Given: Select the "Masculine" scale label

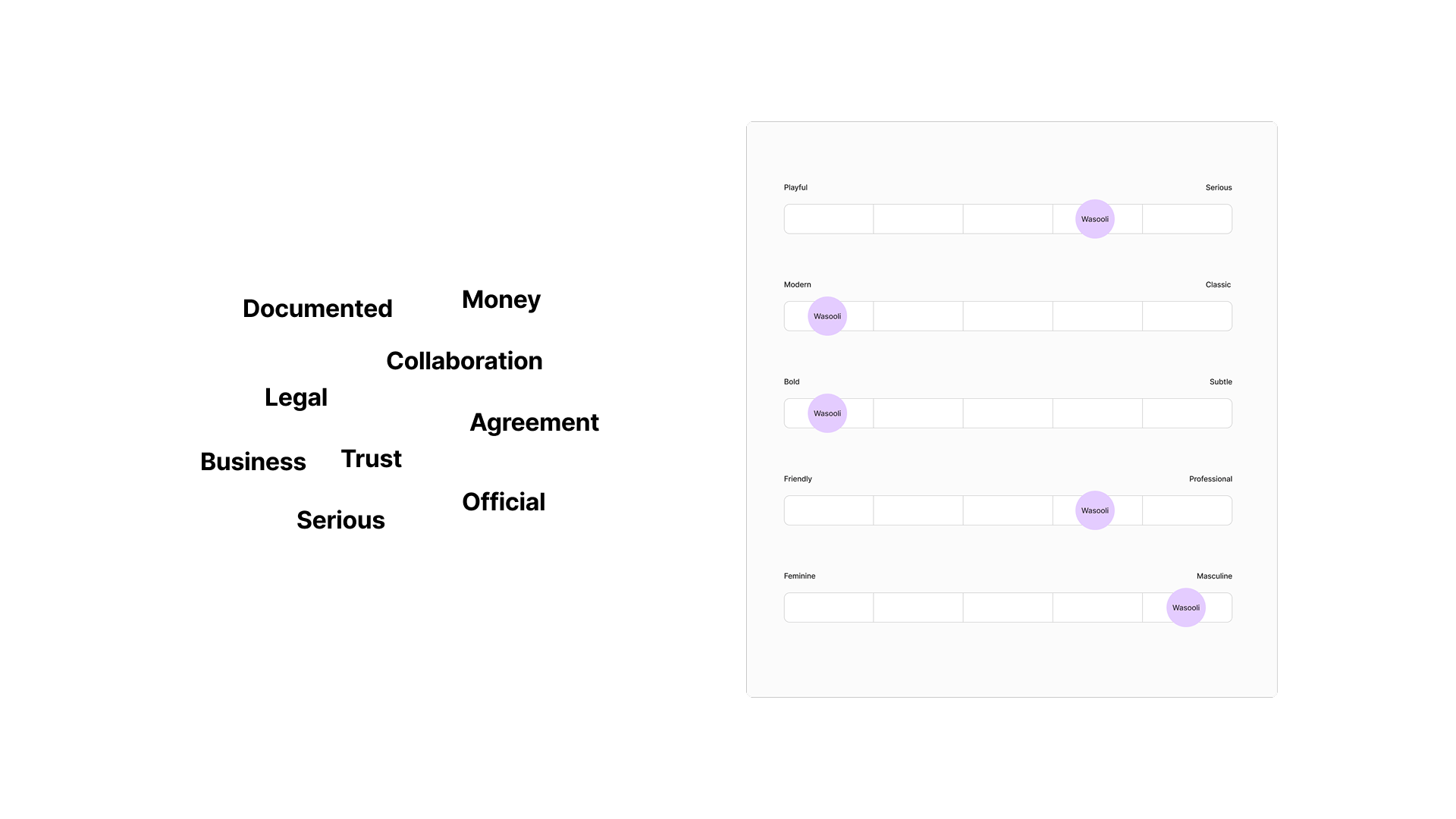Looking at the screenshot, I should point(1214,576).
